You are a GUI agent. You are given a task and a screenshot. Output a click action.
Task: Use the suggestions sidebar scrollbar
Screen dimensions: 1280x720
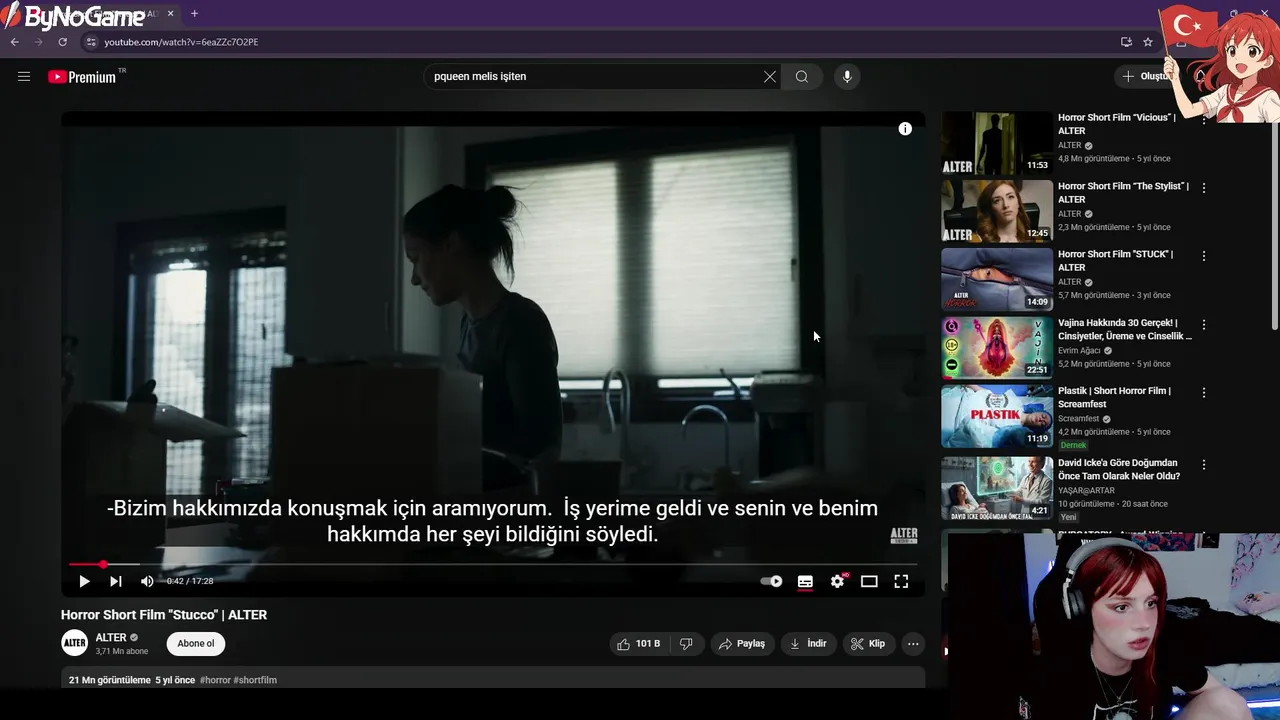1274,225
